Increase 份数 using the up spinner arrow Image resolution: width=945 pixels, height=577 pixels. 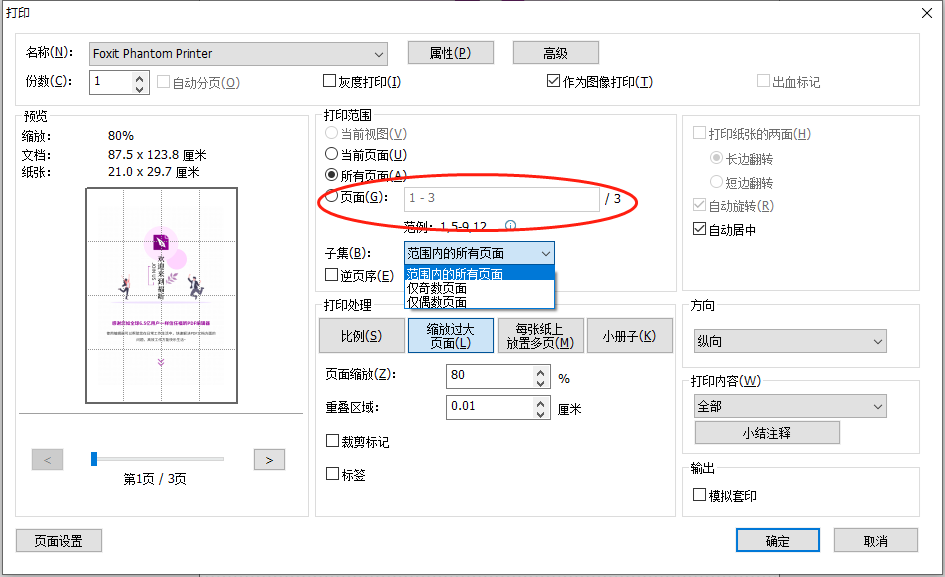click(x=138, y=77)
